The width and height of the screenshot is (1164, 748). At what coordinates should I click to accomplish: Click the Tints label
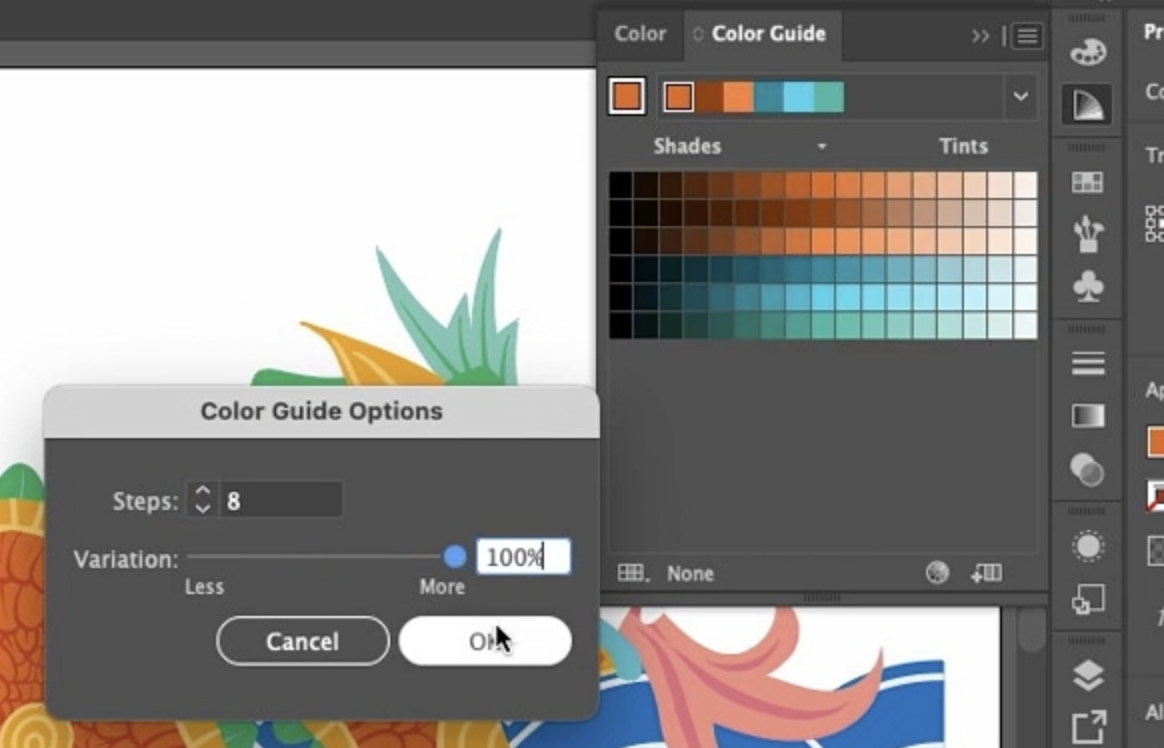point(964,146)
